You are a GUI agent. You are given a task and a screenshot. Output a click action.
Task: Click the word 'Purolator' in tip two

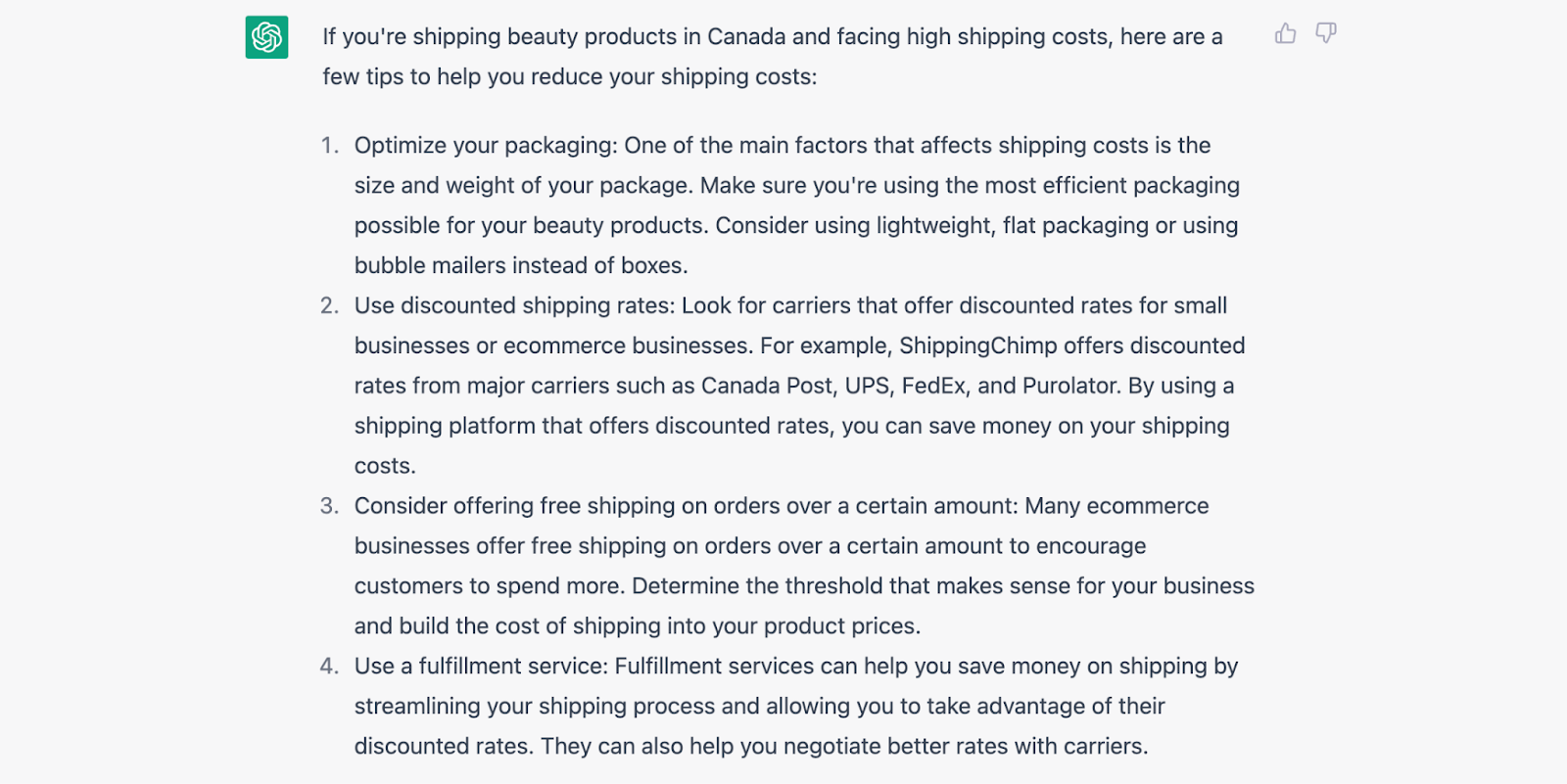point(1070,387)
